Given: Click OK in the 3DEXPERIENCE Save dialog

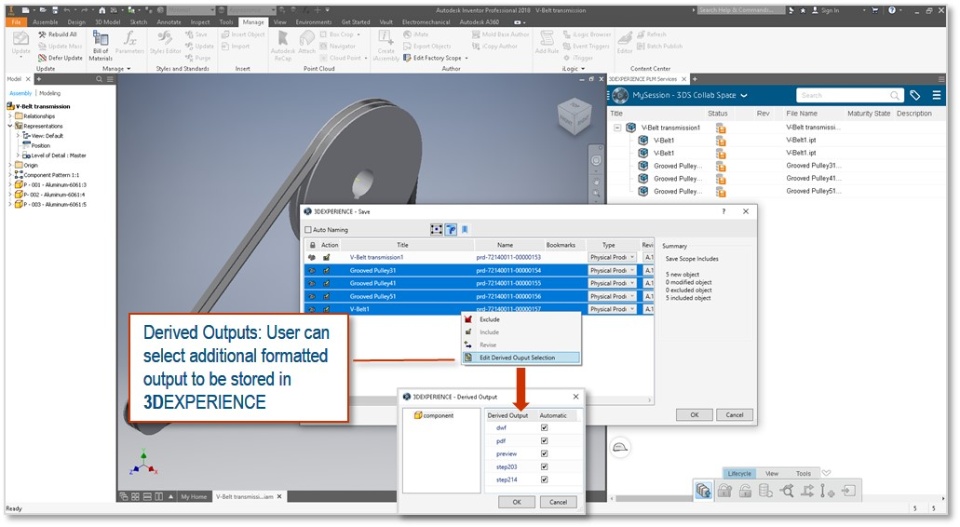Looking at the screenshot, I should [694, 414].
